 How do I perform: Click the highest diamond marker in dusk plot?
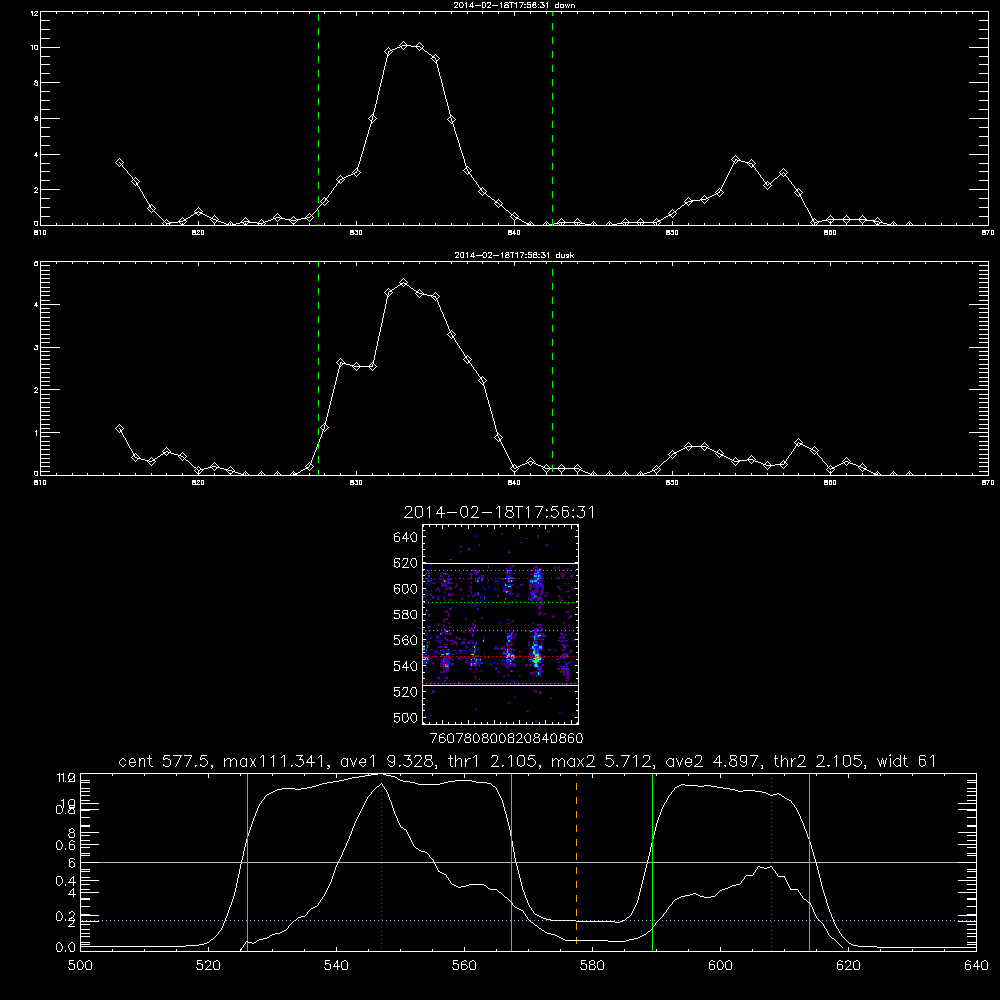[404, 283]
